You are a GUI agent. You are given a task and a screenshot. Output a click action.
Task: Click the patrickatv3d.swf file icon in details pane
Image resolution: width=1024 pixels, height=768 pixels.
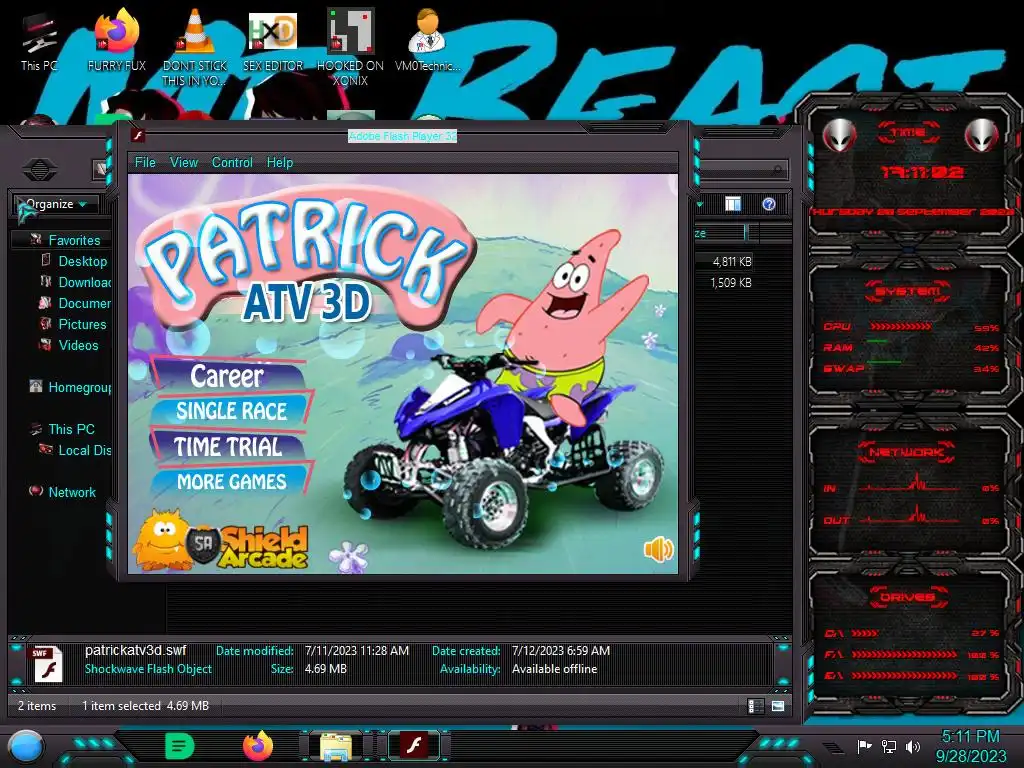coord(48,664)
